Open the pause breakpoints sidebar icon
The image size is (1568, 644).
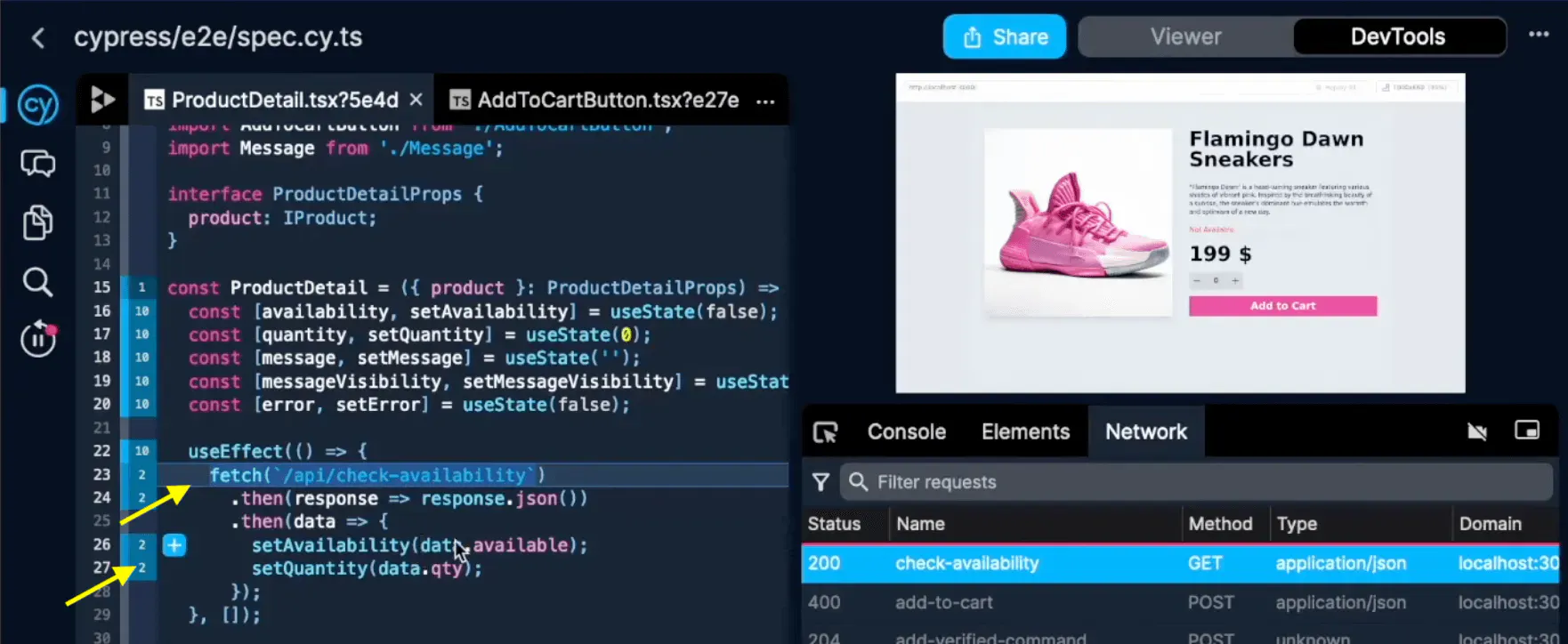coord(38,339)
